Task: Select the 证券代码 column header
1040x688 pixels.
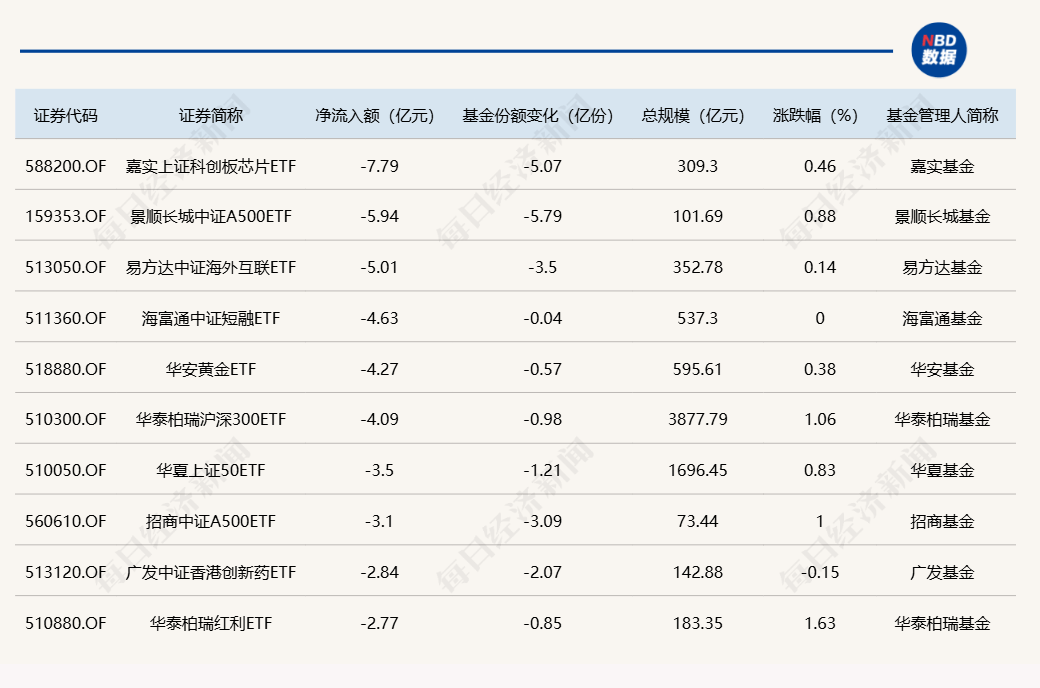Action: click(x=66, y=115)
